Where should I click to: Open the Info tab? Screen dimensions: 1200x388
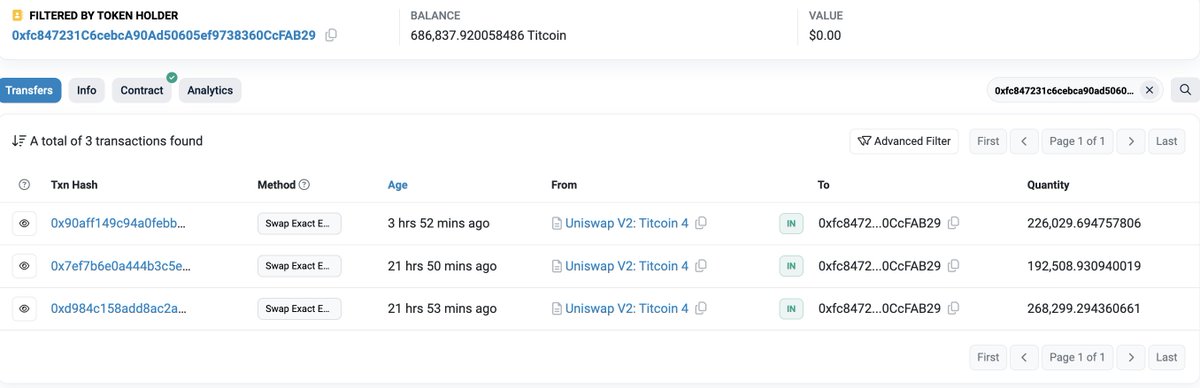coord(87,90)
